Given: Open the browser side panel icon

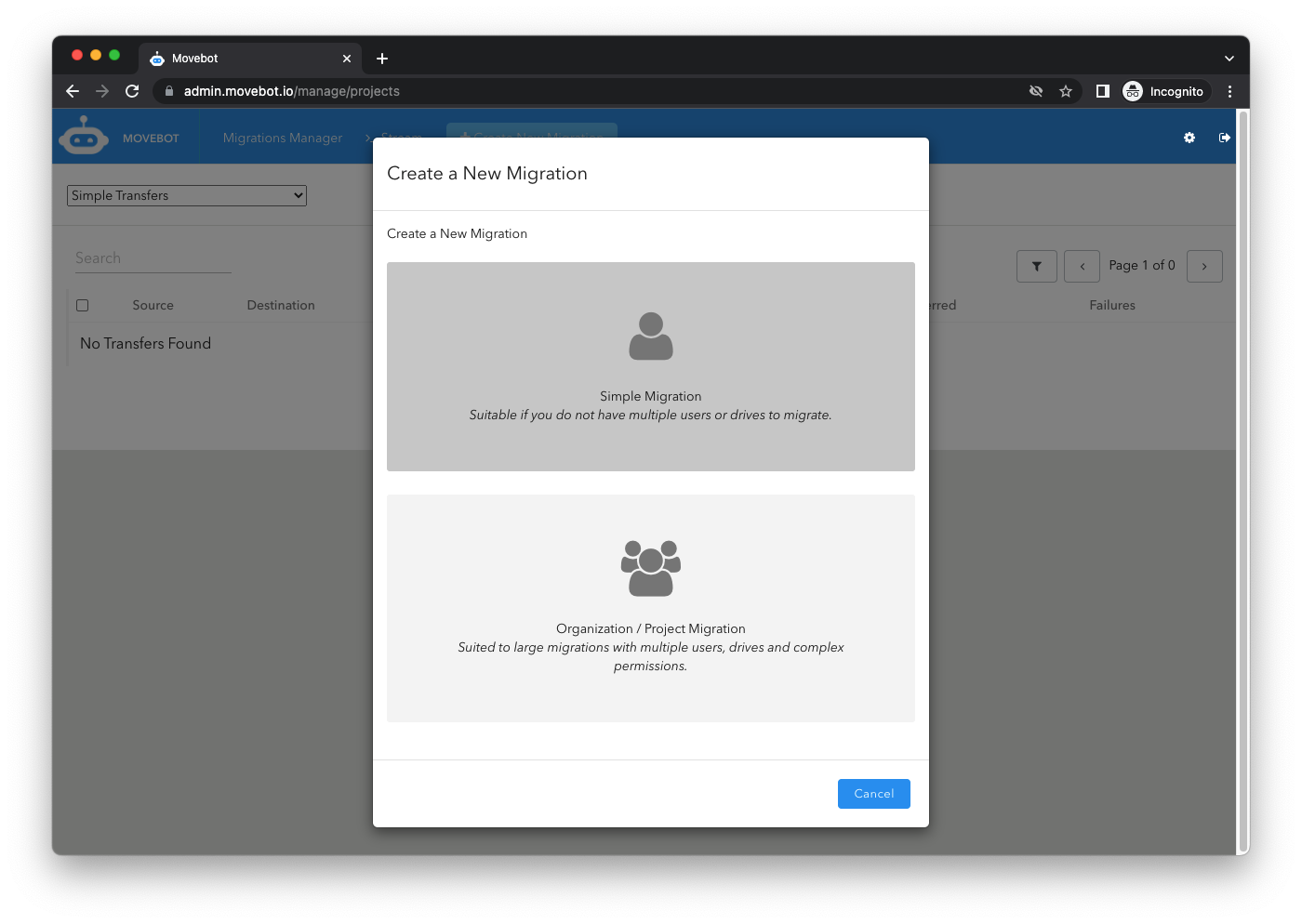Looking at the screenshot, I should point(1102,91).
